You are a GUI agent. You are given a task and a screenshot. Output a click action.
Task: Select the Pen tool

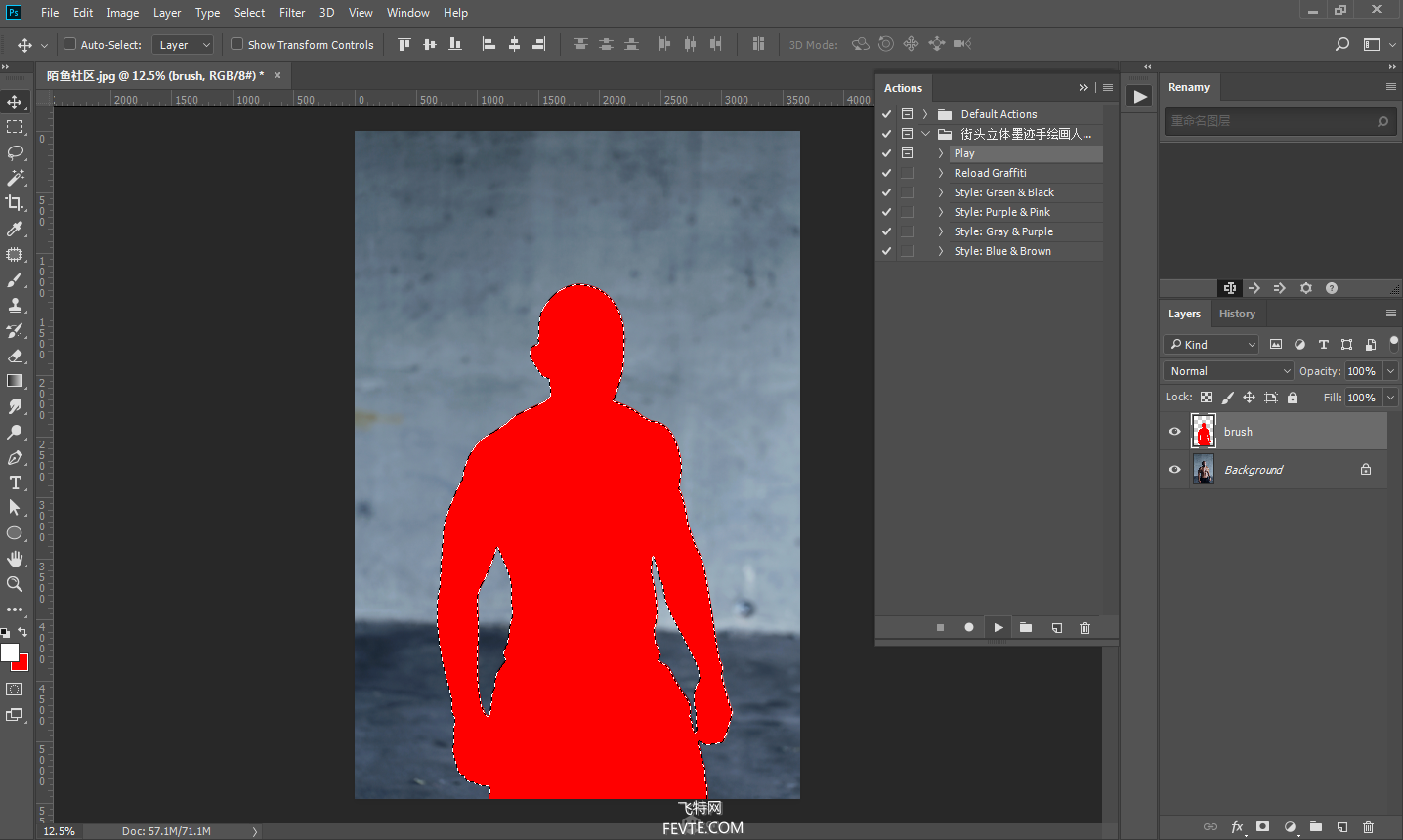[x=15, y=457]
